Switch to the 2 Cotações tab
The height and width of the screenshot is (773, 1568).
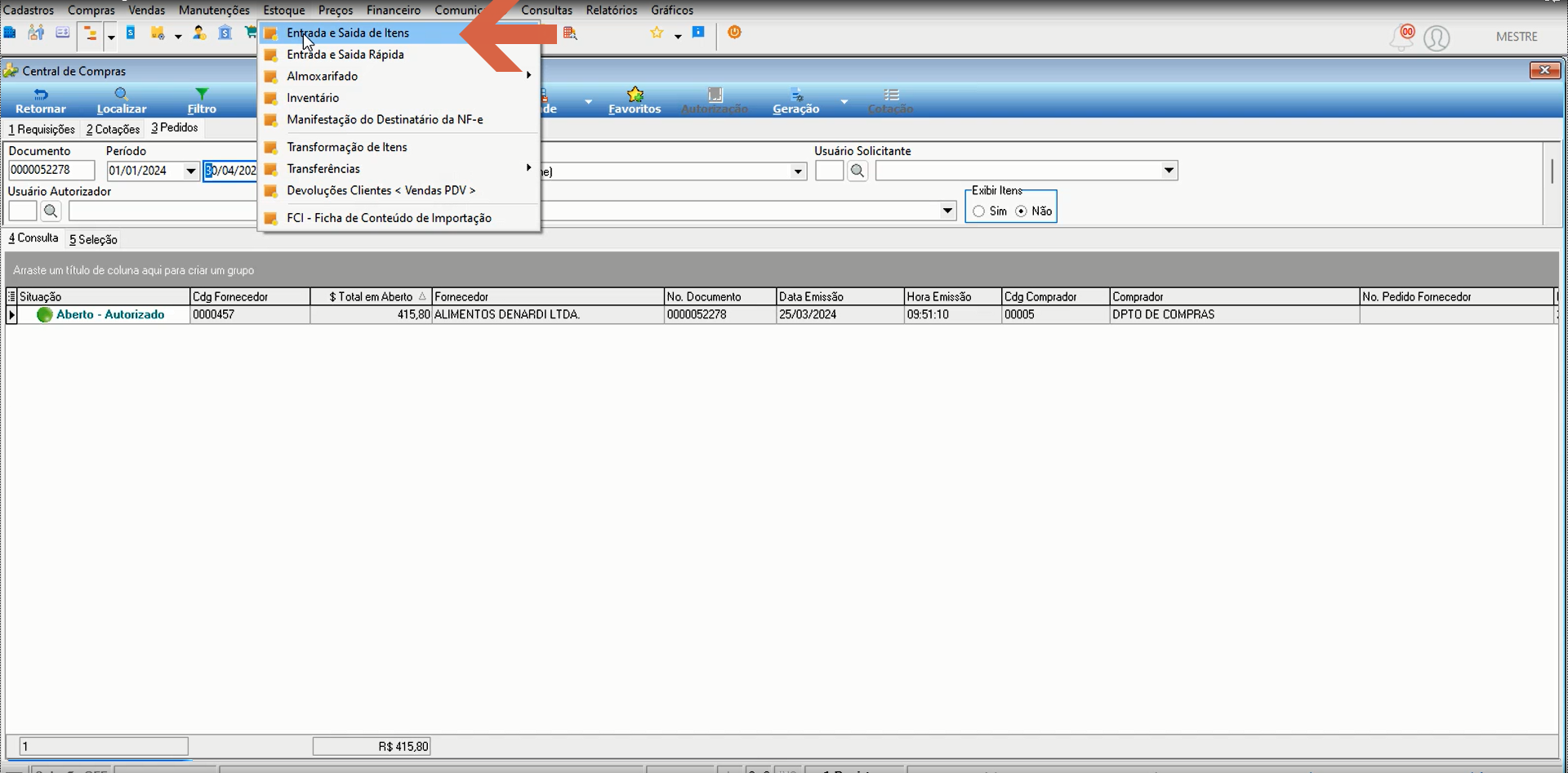pos(114,129)
